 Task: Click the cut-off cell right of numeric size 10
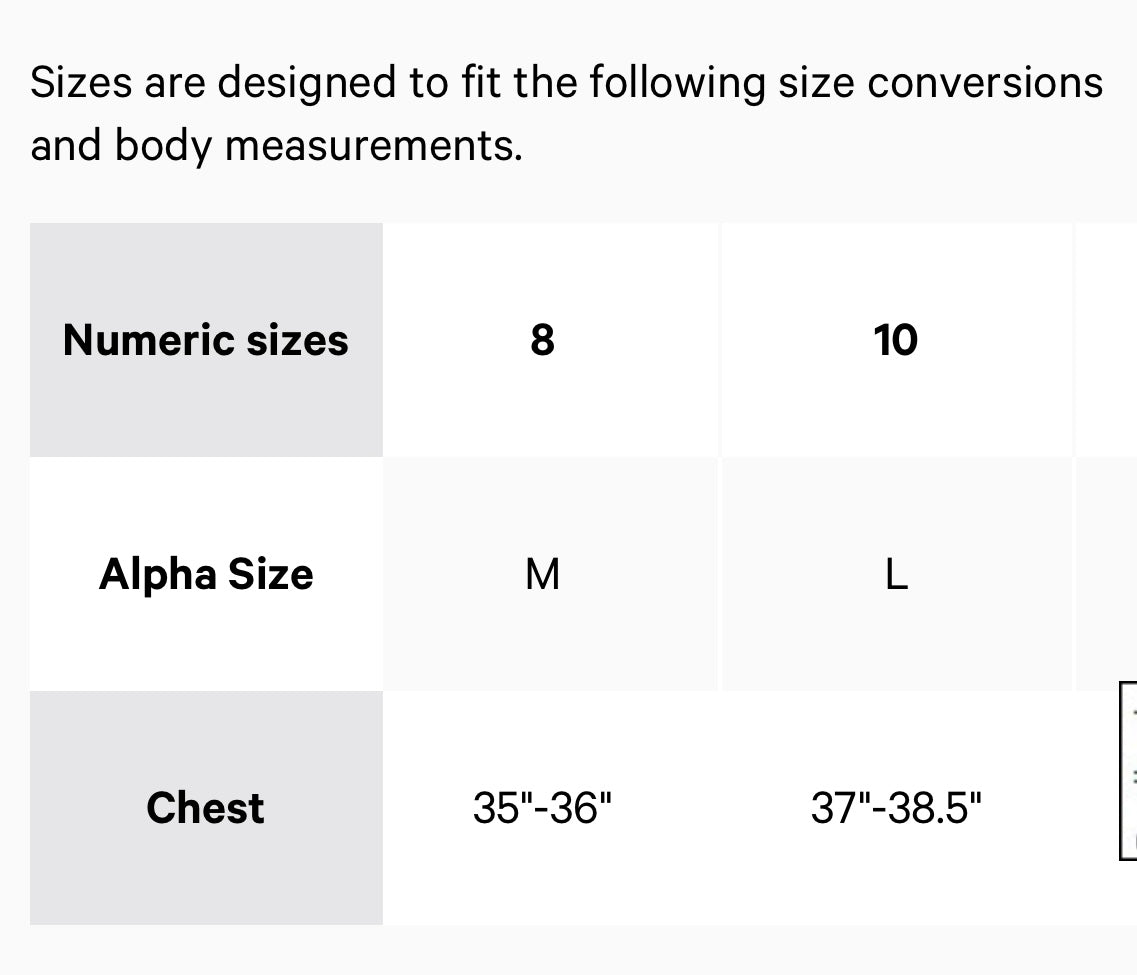point(1106,340)
